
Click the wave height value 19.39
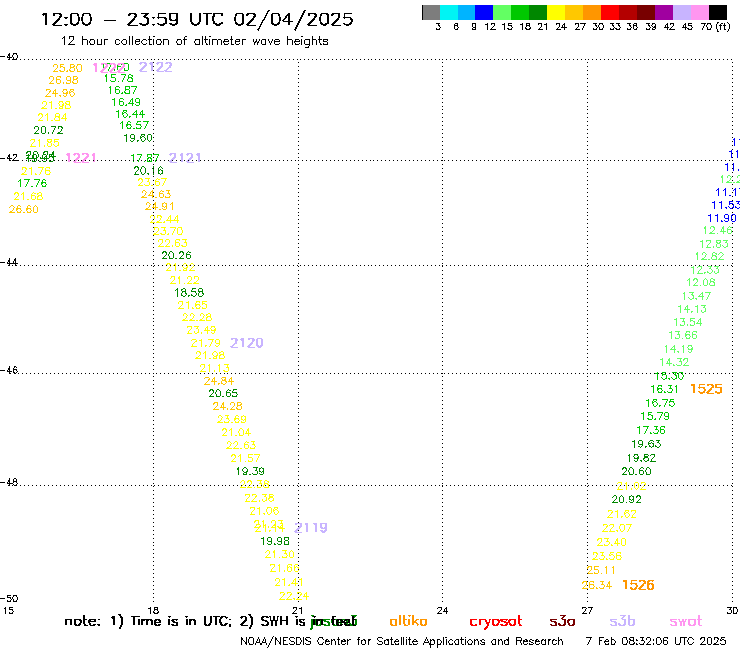click(x=250, y=471)
